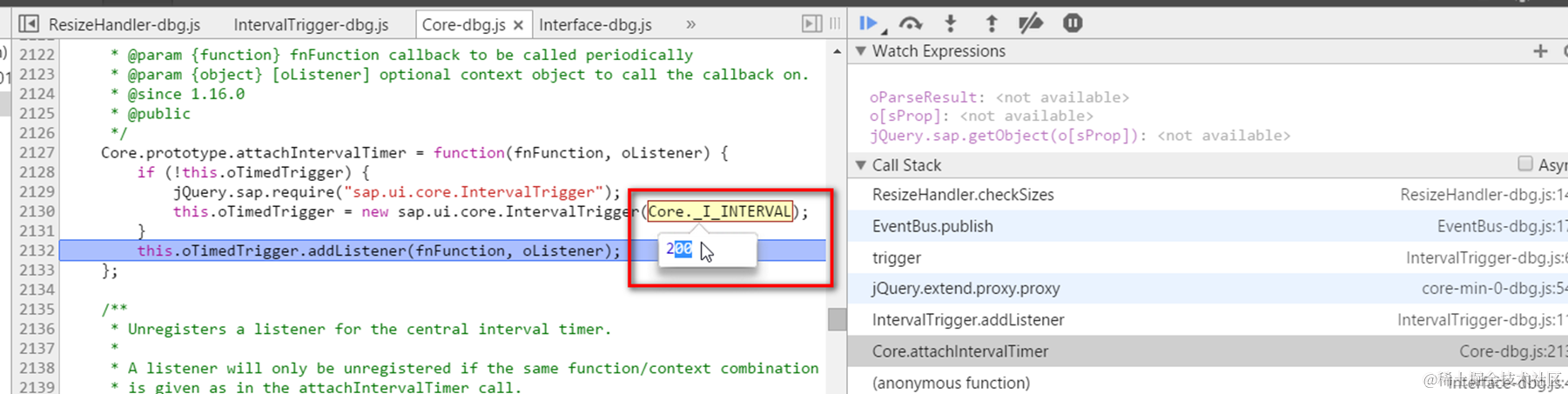The height and width of the screenshot is (394, 1568).
Task: Step over next function call
Action: 910,23
